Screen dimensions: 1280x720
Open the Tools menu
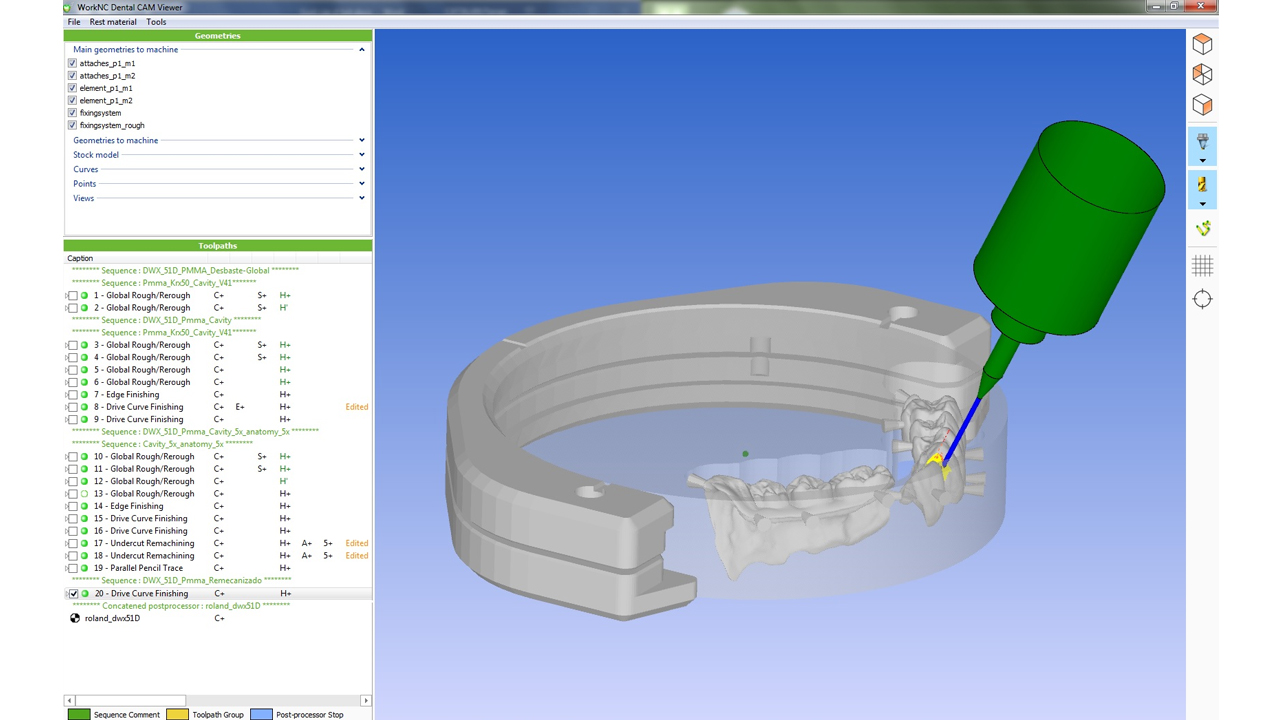pyautogui.click(x=156, y=22)
